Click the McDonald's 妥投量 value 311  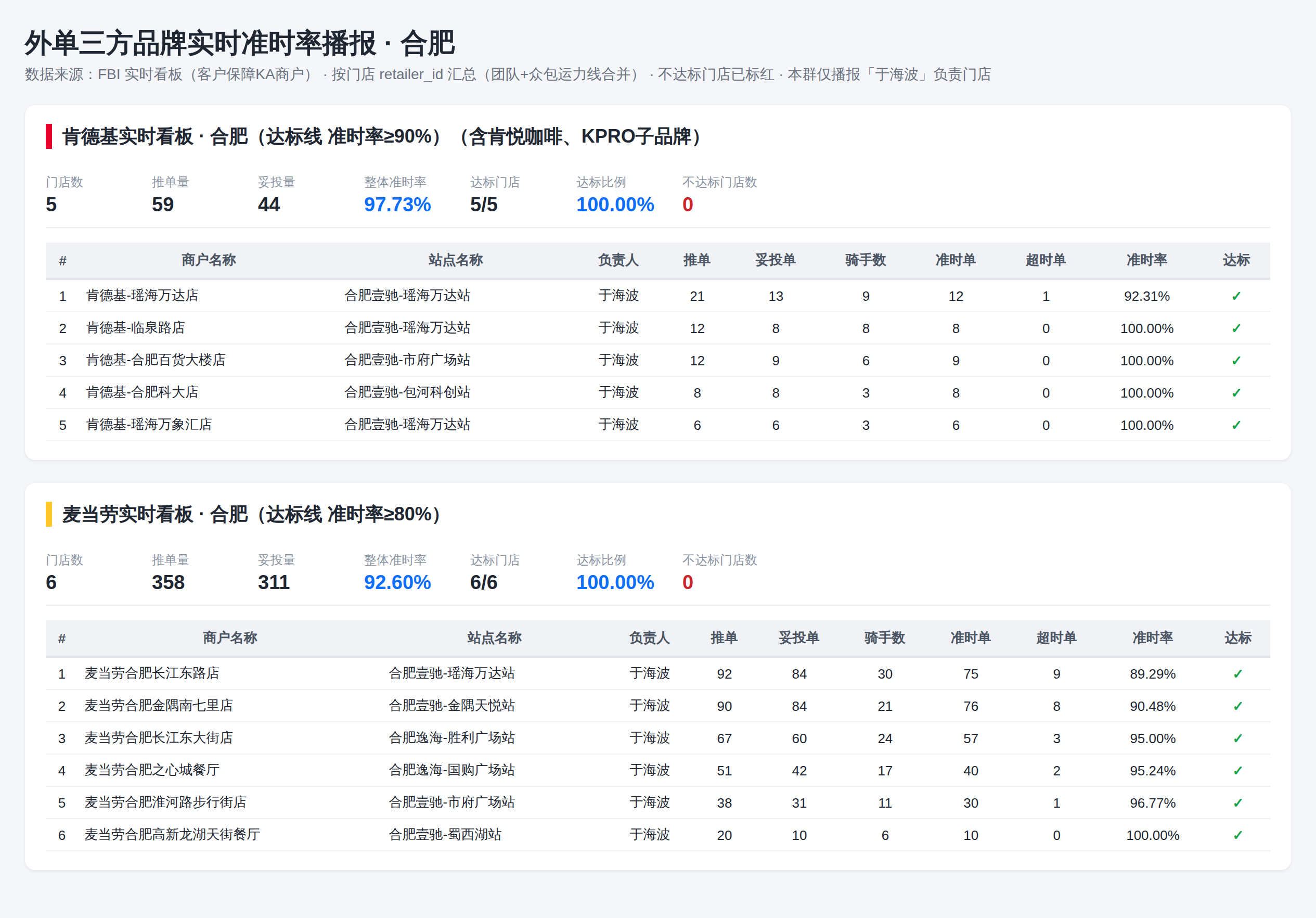click(274, 582)
